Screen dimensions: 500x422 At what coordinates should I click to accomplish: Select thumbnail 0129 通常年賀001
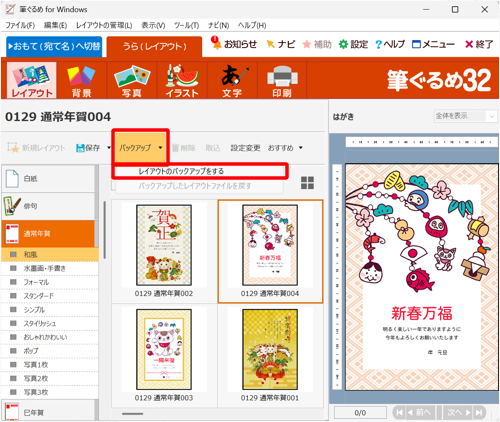(x=270, y=355)
